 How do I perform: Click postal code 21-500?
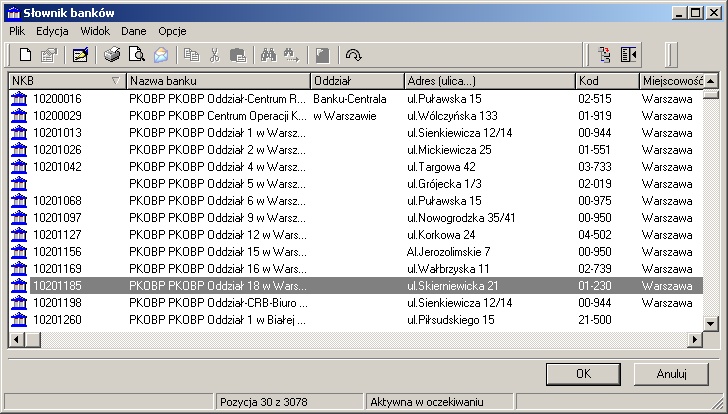595,320
